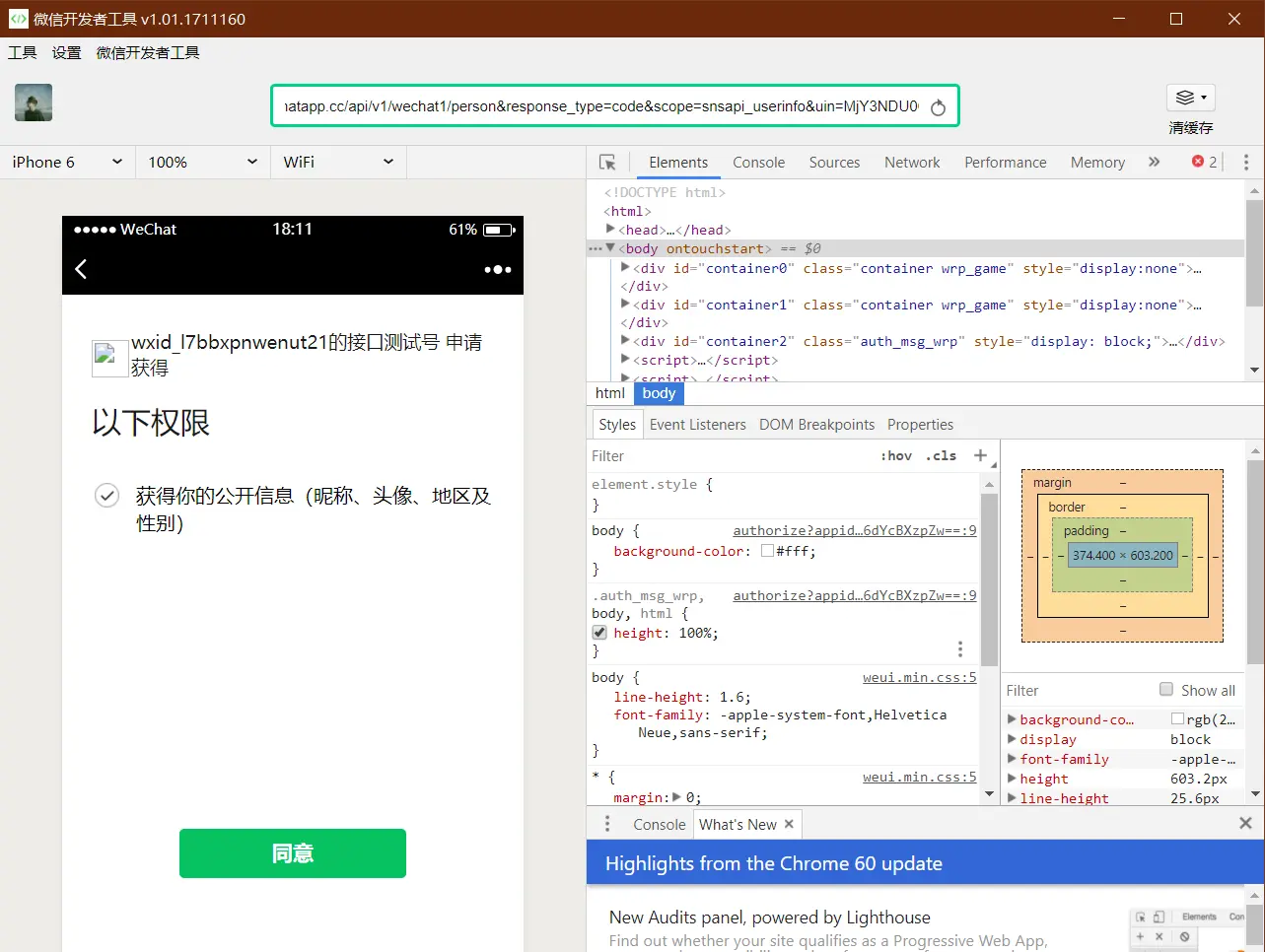Open the WiFi network dropdown
Screen dimensions: 1265x952
pyautogui.click(x=338, y=163)
